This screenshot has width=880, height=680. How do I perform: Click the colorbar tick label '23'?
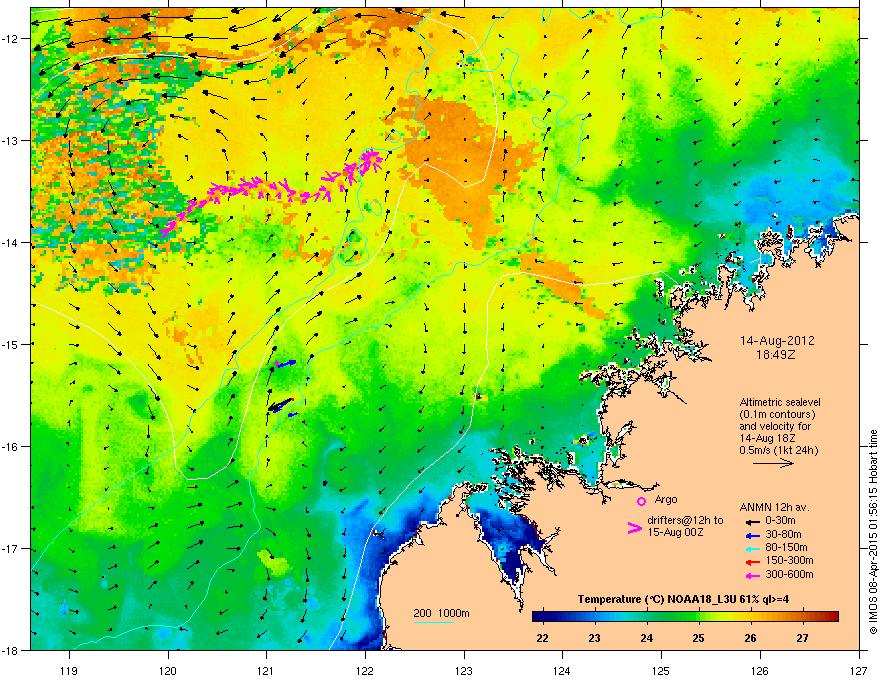click(x=594, y=638)
